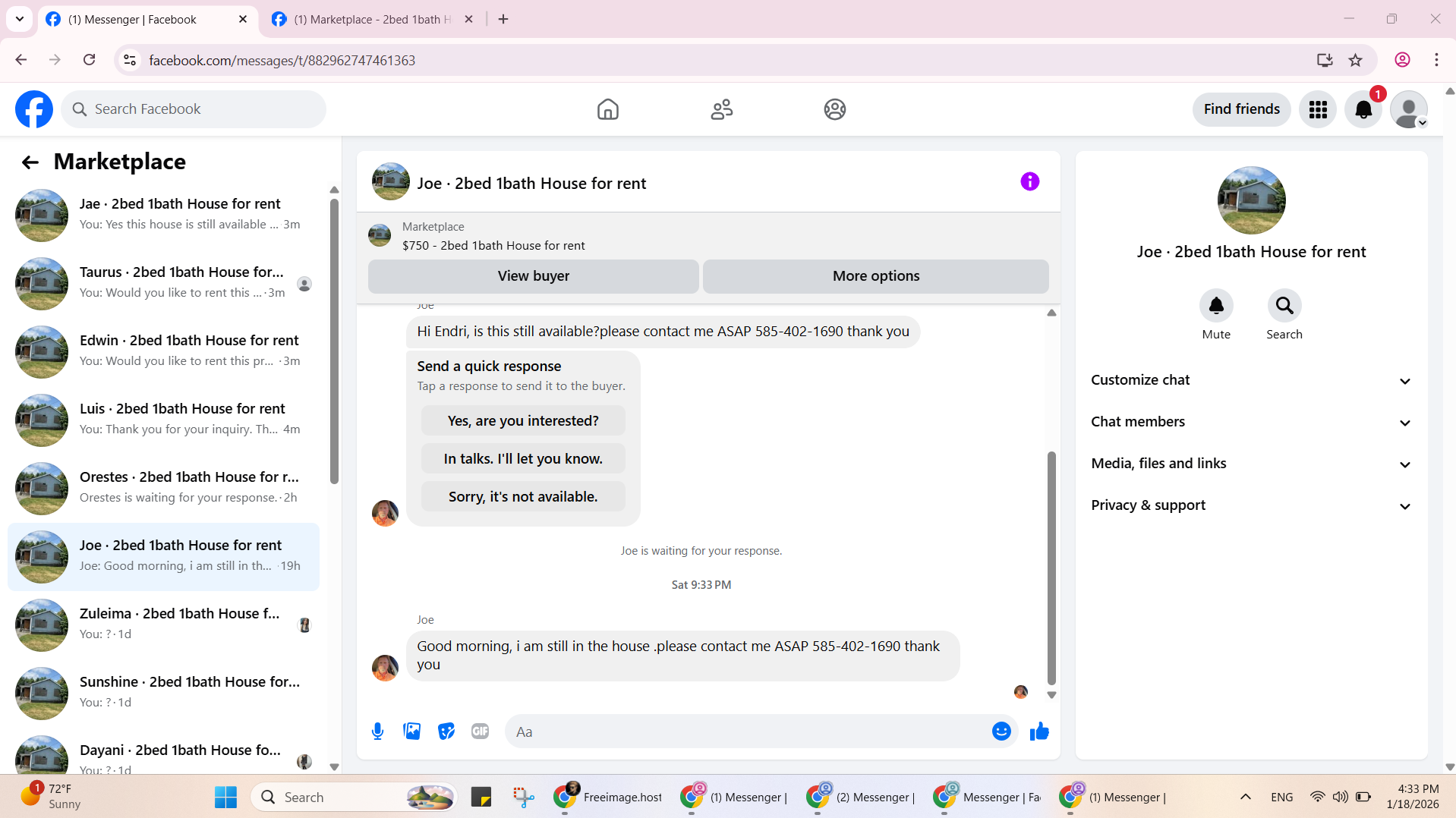This screenshot has height=818, width=1456.
Task: Click the browser address bar URL
Action: pyautogui.click(x=282, y=60)
